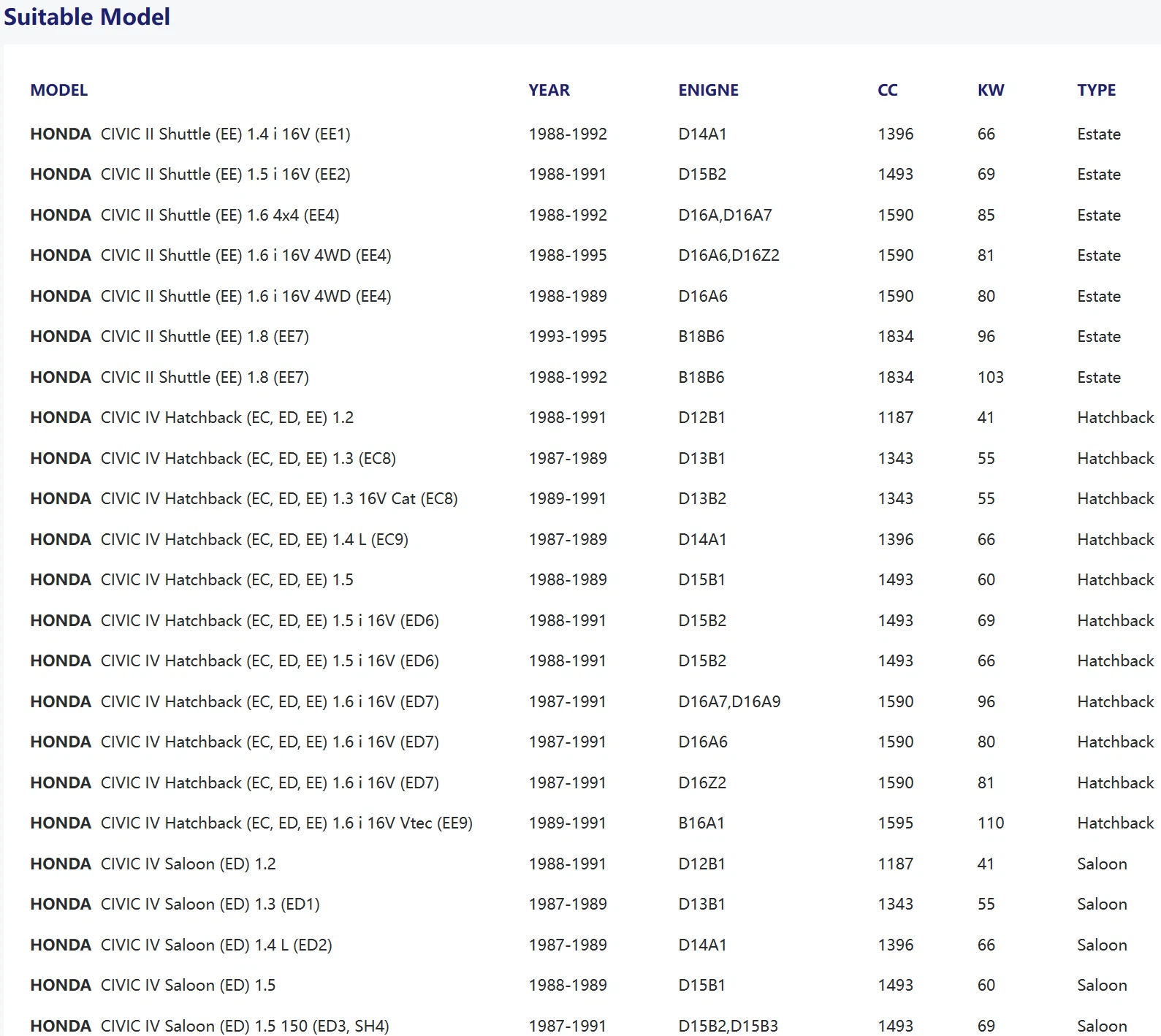The image size is (1161, 1036).
Task: Click KW value '110'
Action: [991, 823]
